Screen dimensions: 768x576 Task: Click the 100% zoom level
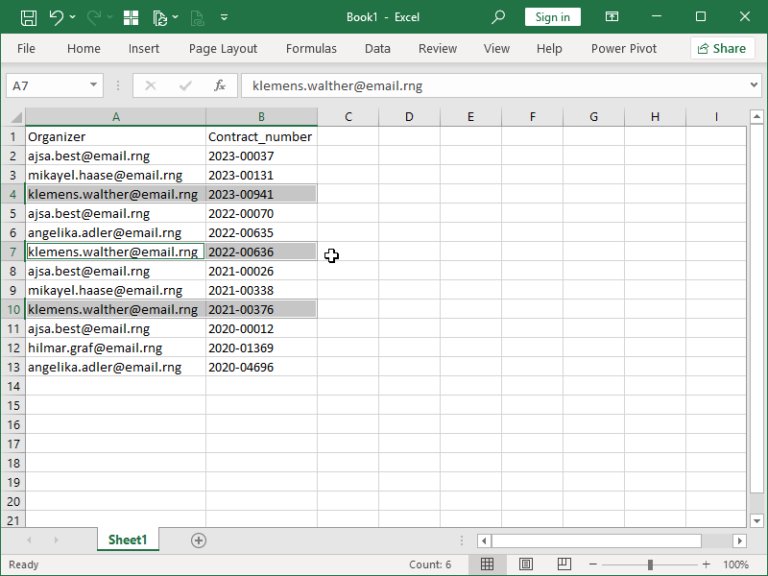[736, 564]
